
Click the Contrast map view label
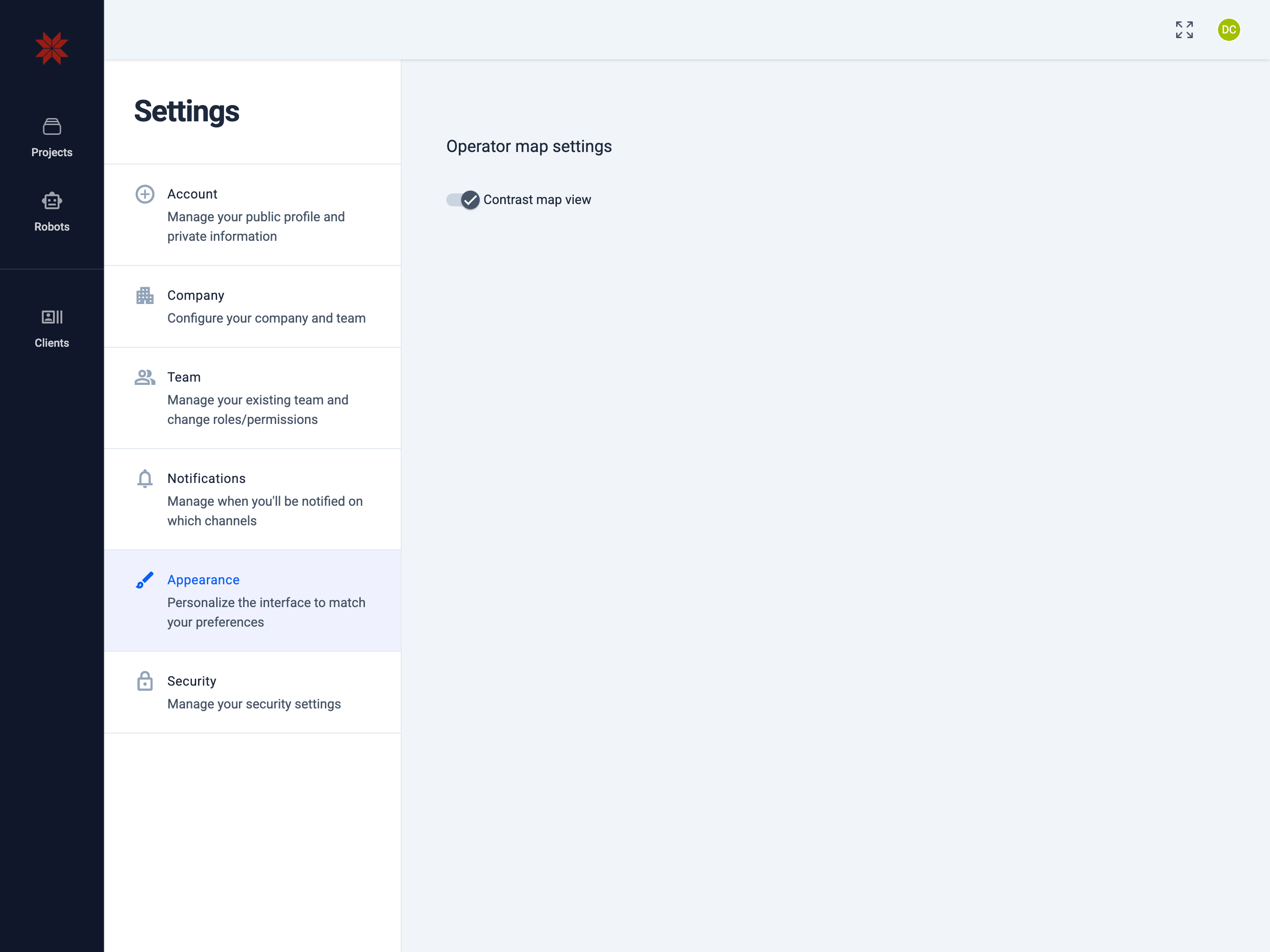pos(537,200)
